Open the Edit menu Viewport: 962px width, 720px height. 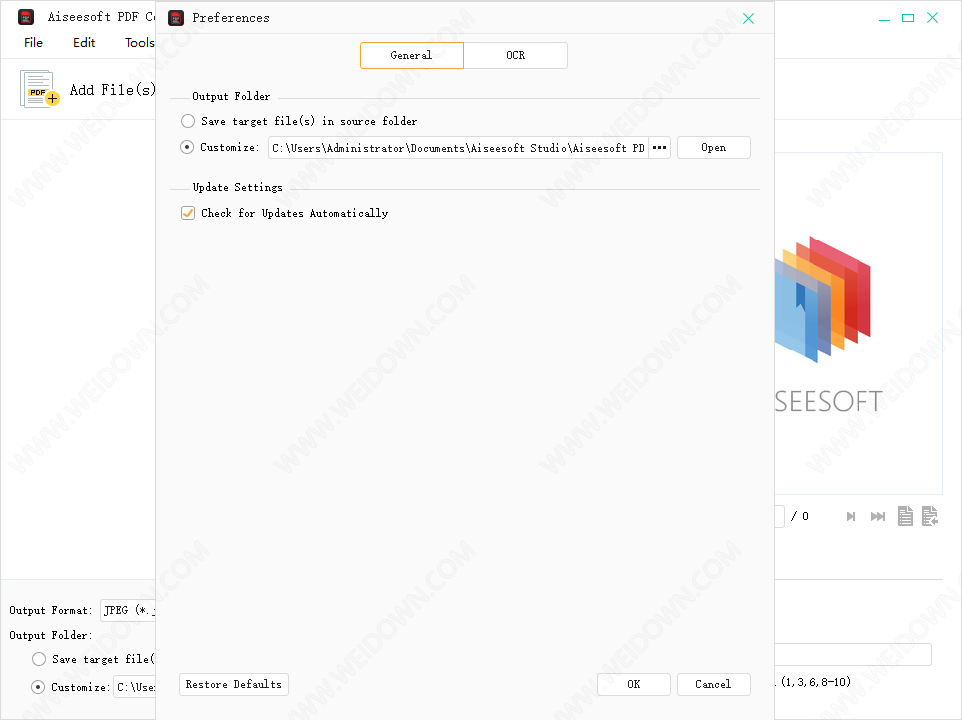coord(84,42)
